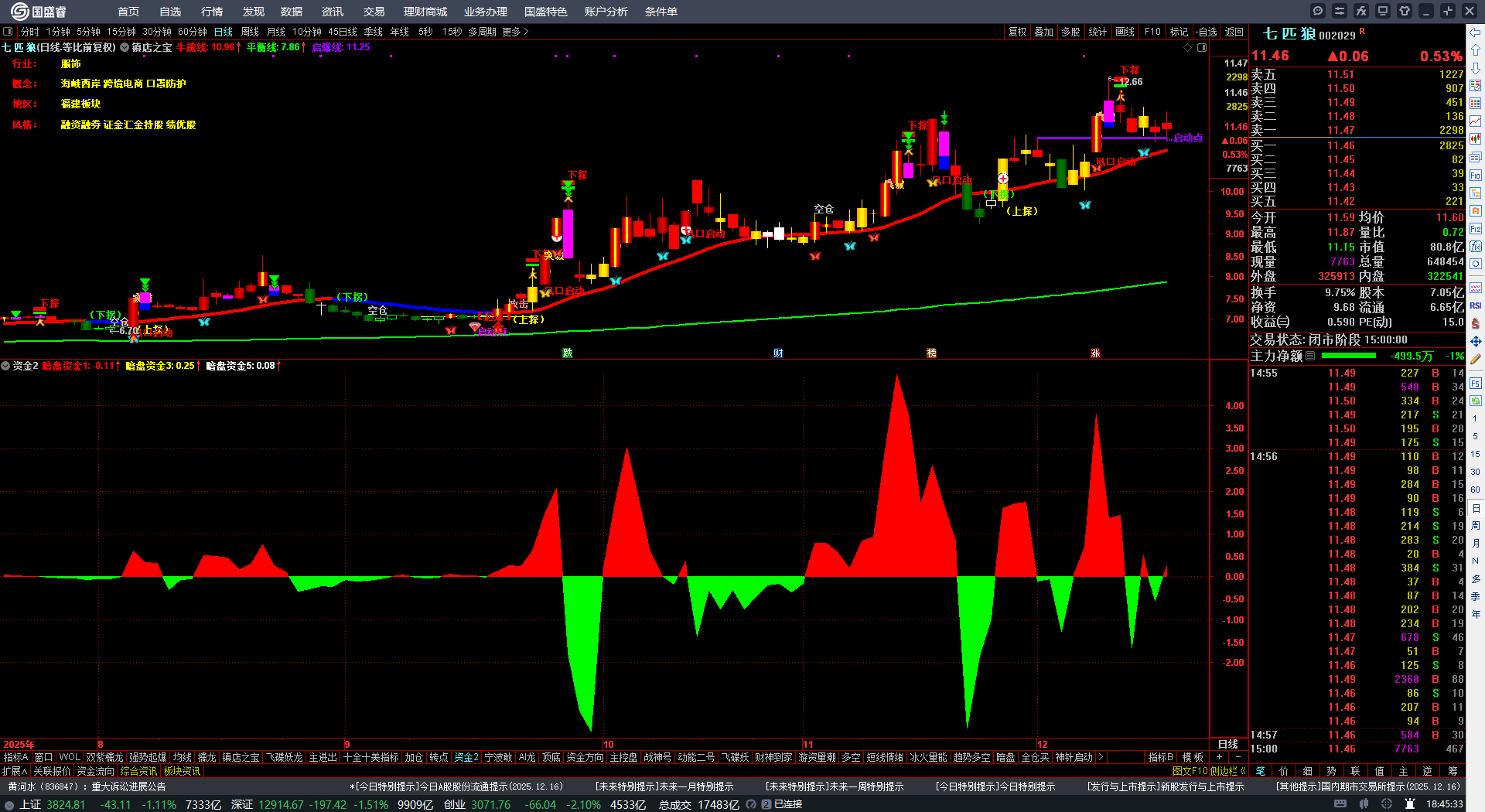
Task: Click the plus button to add indicator window
Action: tap(1220, 757)
